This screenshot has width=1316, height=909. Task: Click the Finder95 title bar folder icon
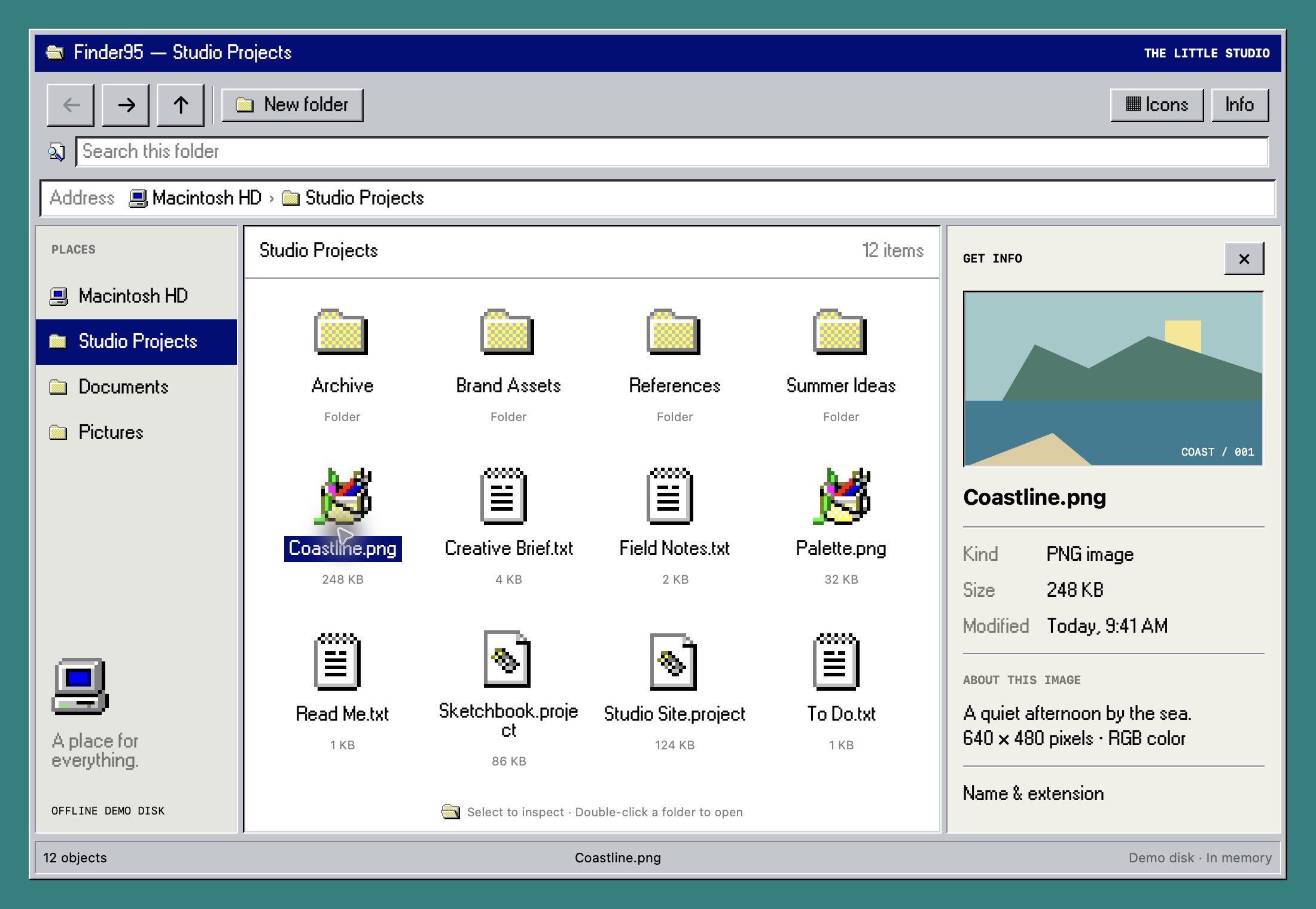(55, 53)
